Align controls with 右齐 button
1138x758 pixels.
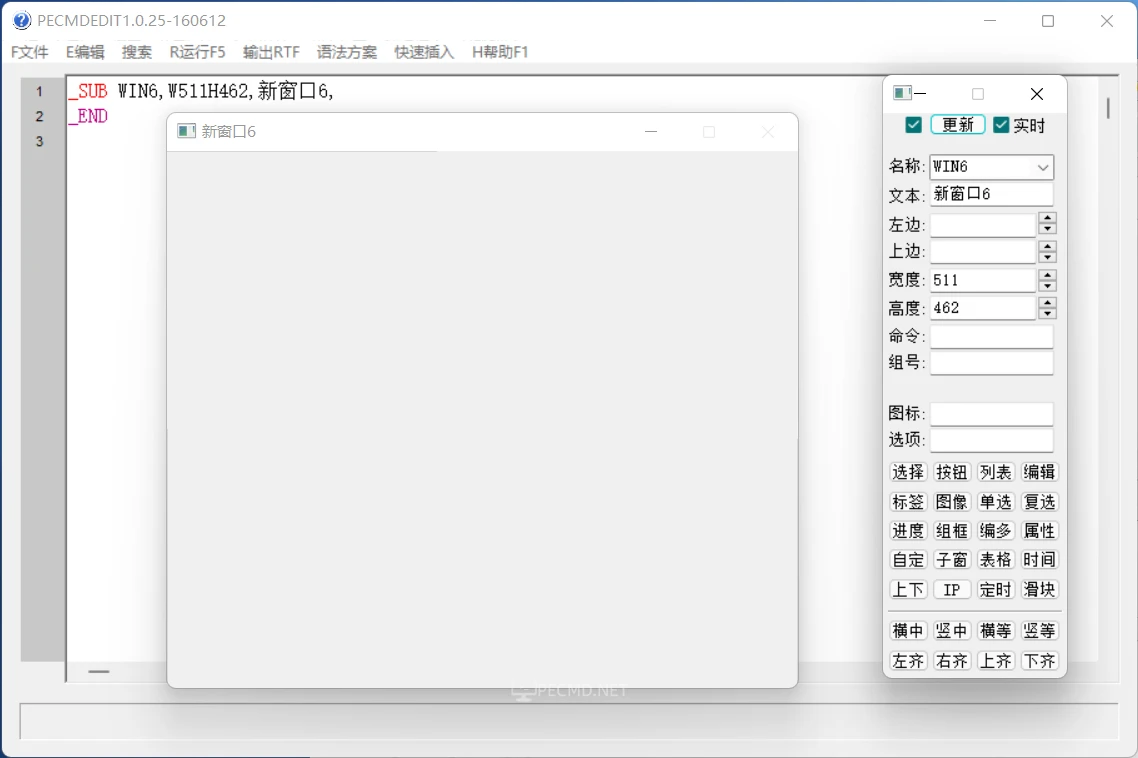[x=951, y=661]
